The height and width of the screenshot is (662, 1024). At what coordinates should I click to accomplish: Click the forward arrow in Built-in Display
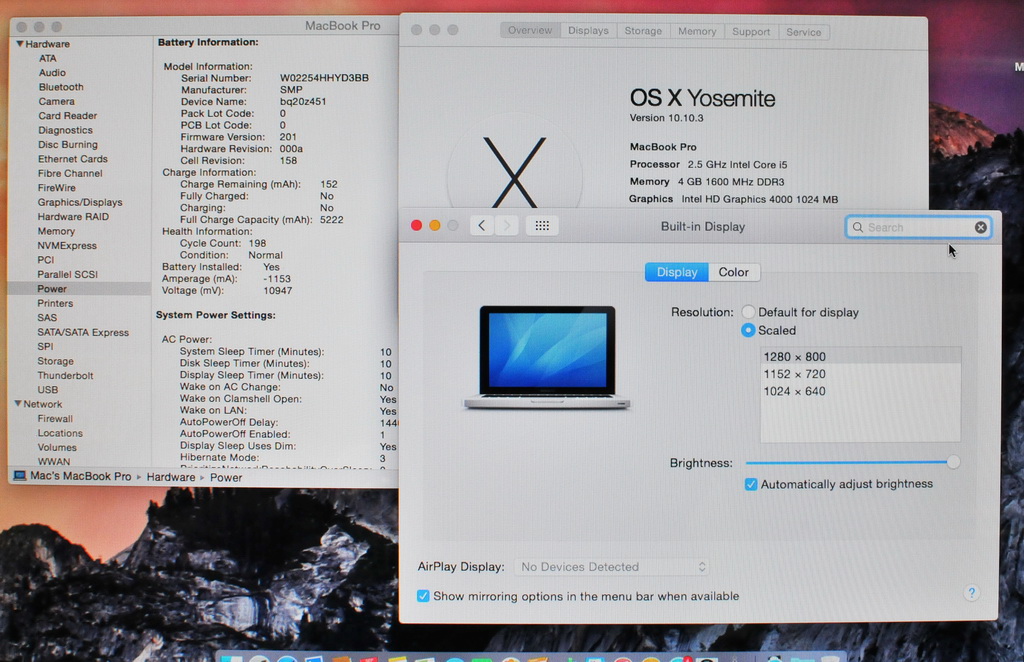[x=507, y=226]
